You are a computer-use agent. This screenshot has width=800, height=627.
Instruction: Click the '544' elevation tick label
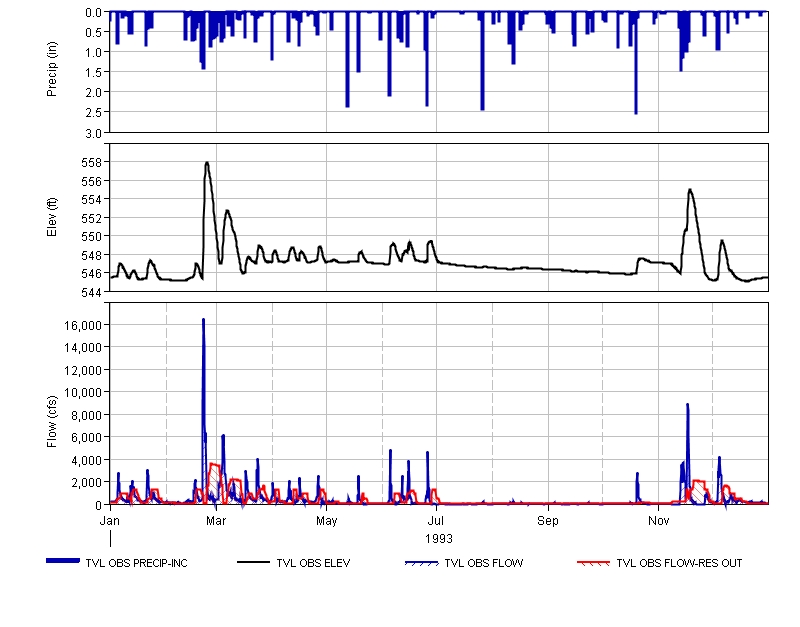click(92, 292)
